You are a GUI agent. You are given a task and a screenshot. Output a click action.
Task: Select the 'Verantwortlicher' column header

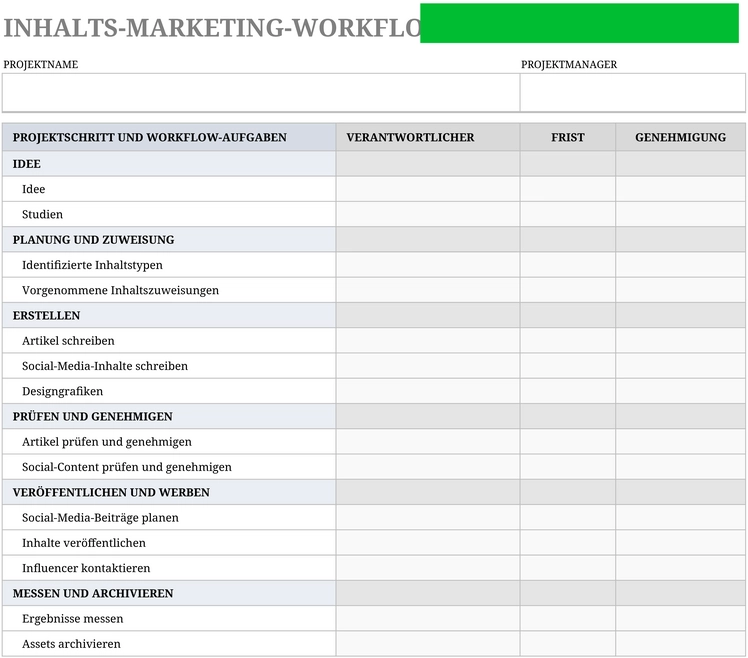428,137
